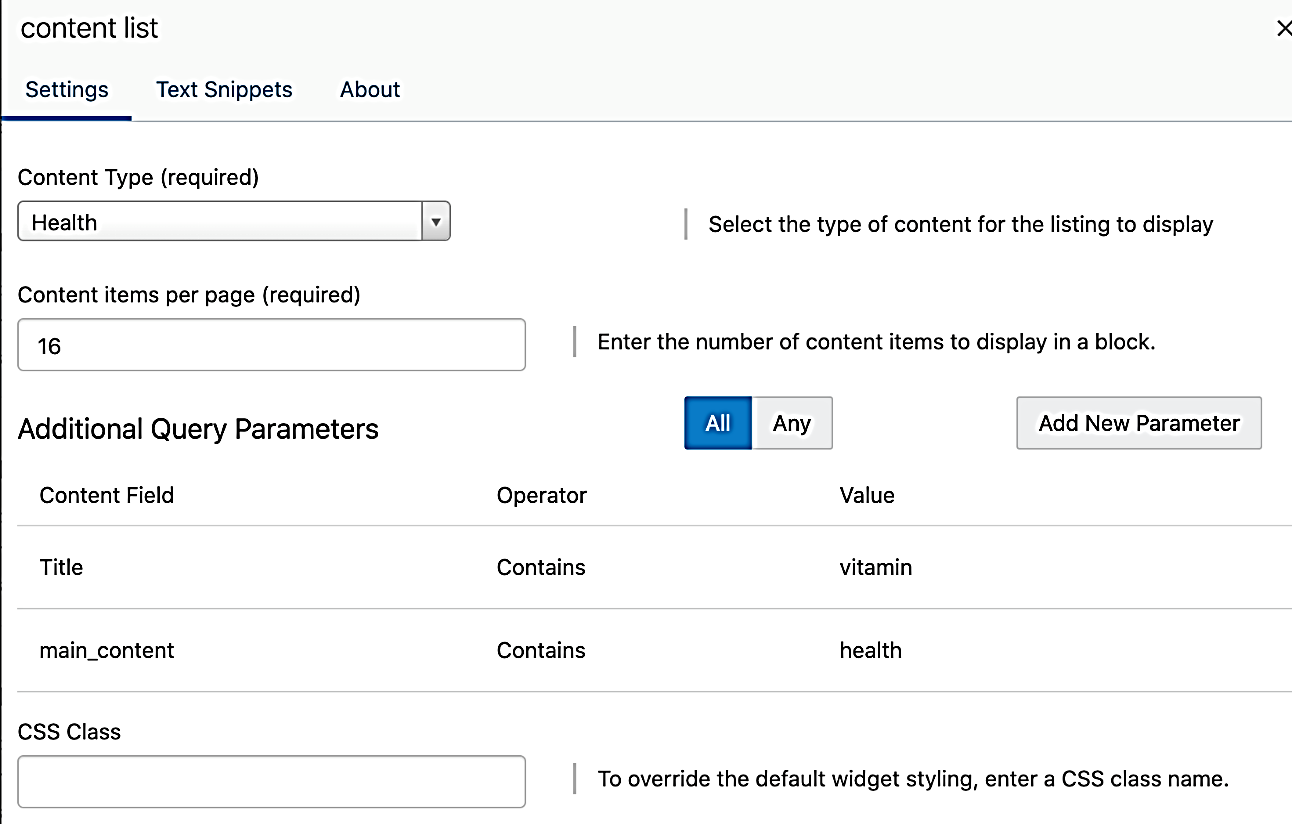Click the Content items per page field
Image resolution: width=1292 pixels, height=824 pixels.
(x=271, y=345)
